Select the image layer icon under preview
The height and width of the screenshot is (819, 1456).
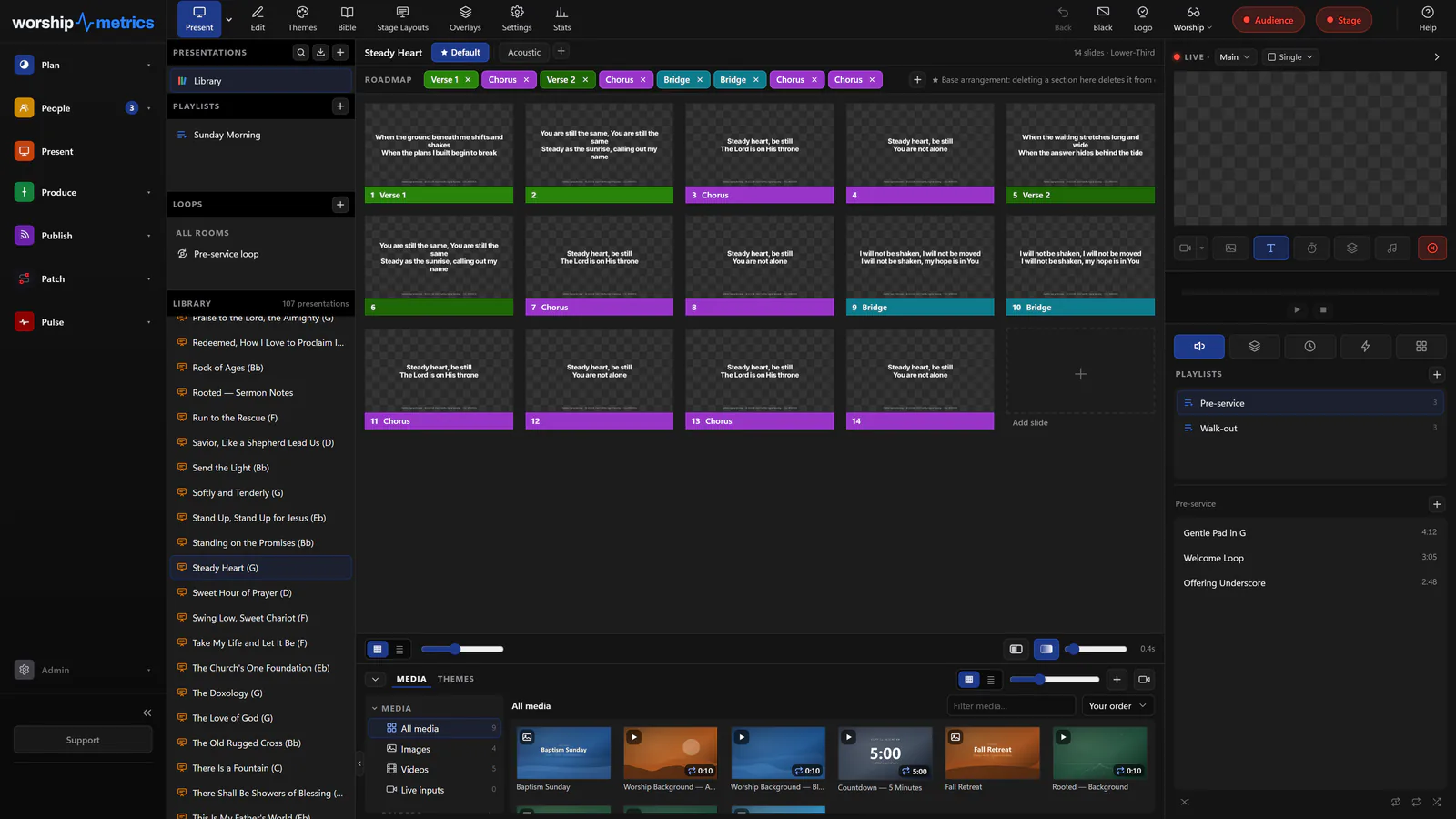1230,248
